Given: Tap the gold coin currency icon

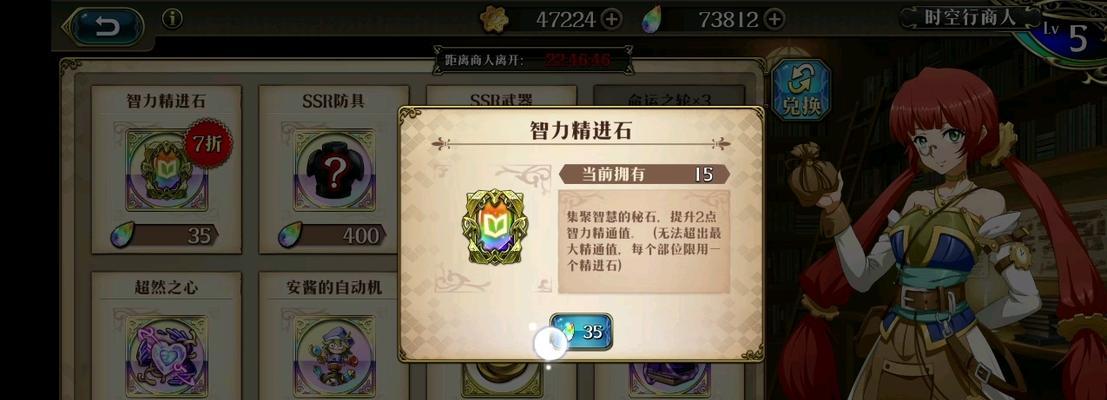Looking at the screenshot, I should (x=494, y=20).
